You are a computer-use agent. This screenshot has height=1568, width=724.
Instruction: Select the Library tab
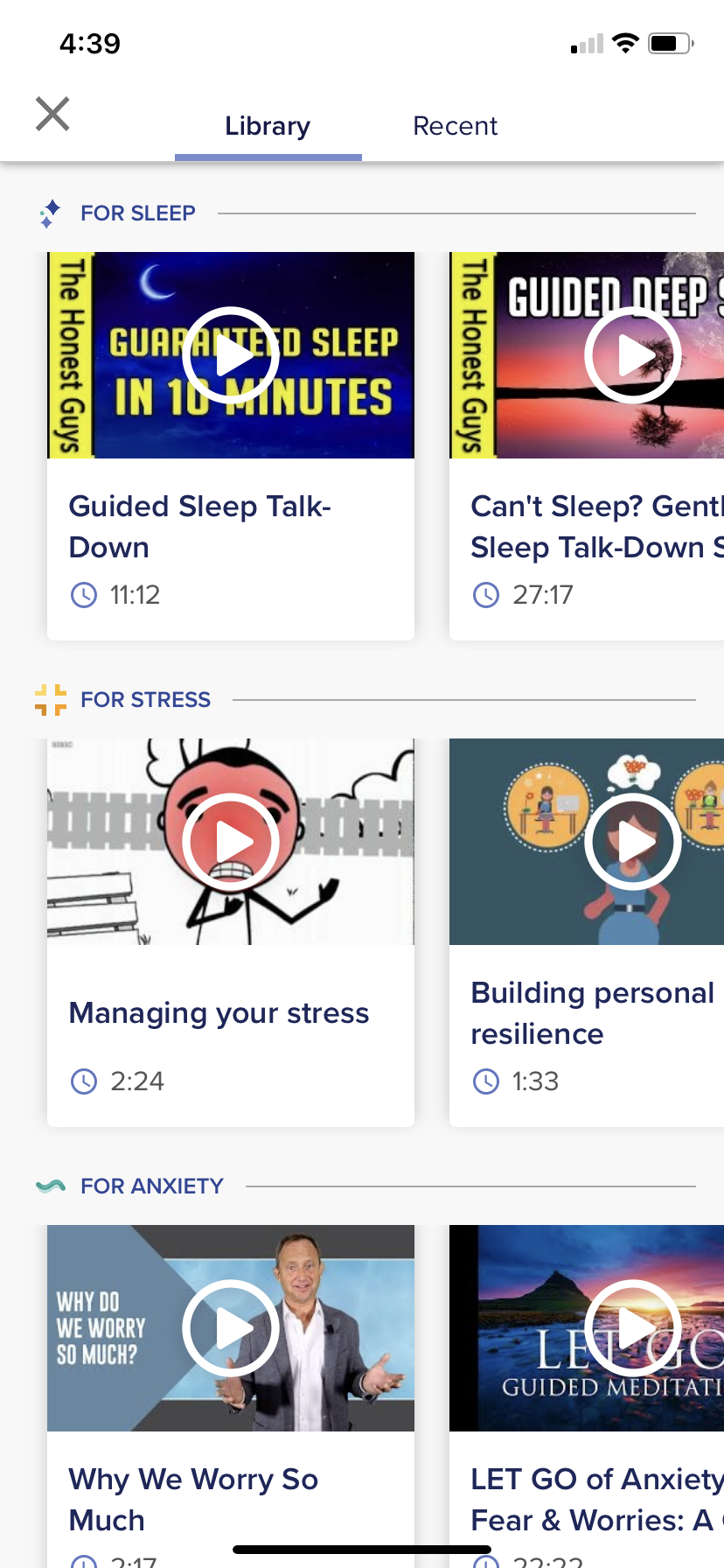pos(268,126)
